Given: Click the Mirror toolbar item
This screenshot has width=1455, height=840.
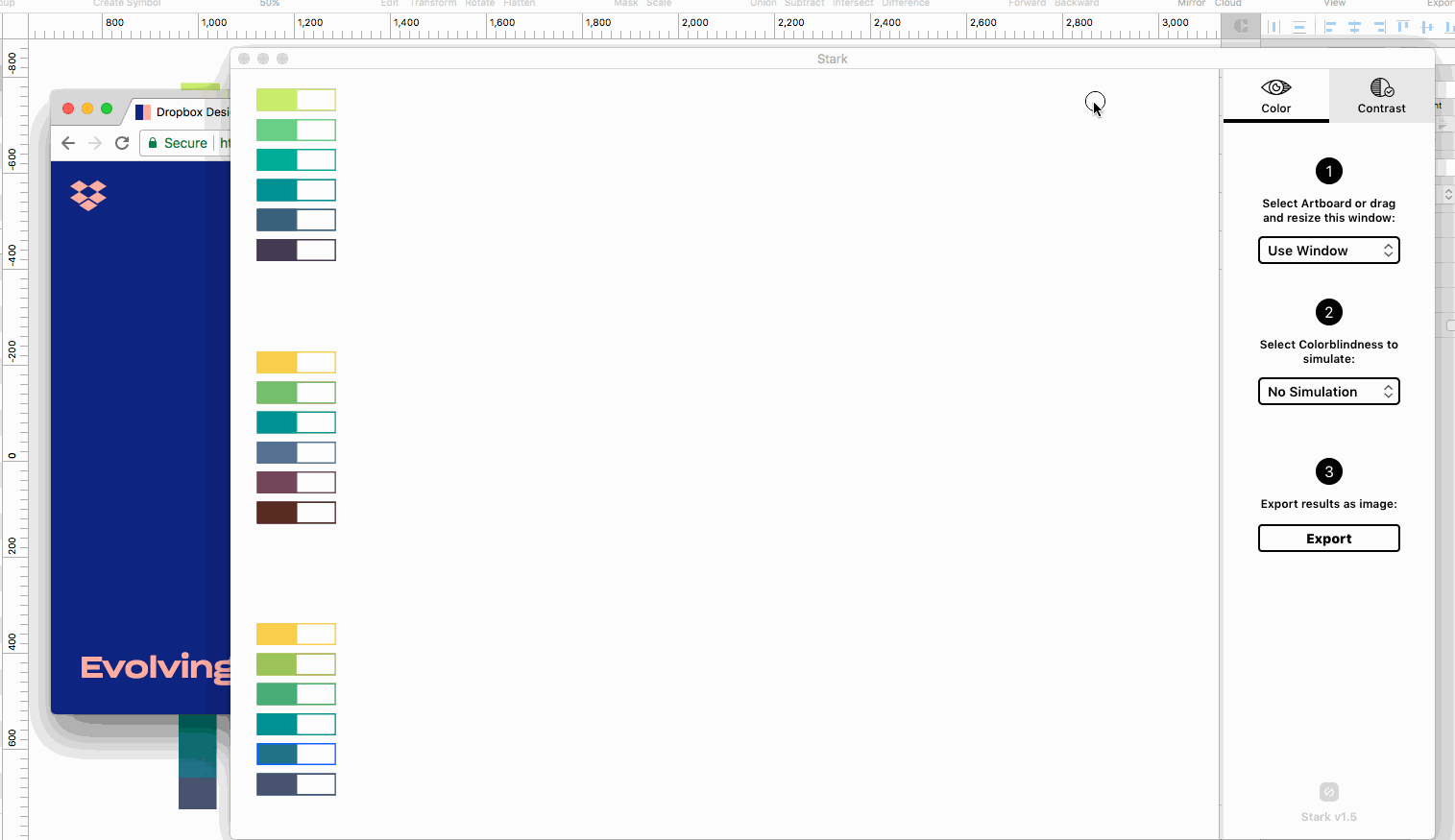Looking at the screenshot, I should coord(1191,4).
